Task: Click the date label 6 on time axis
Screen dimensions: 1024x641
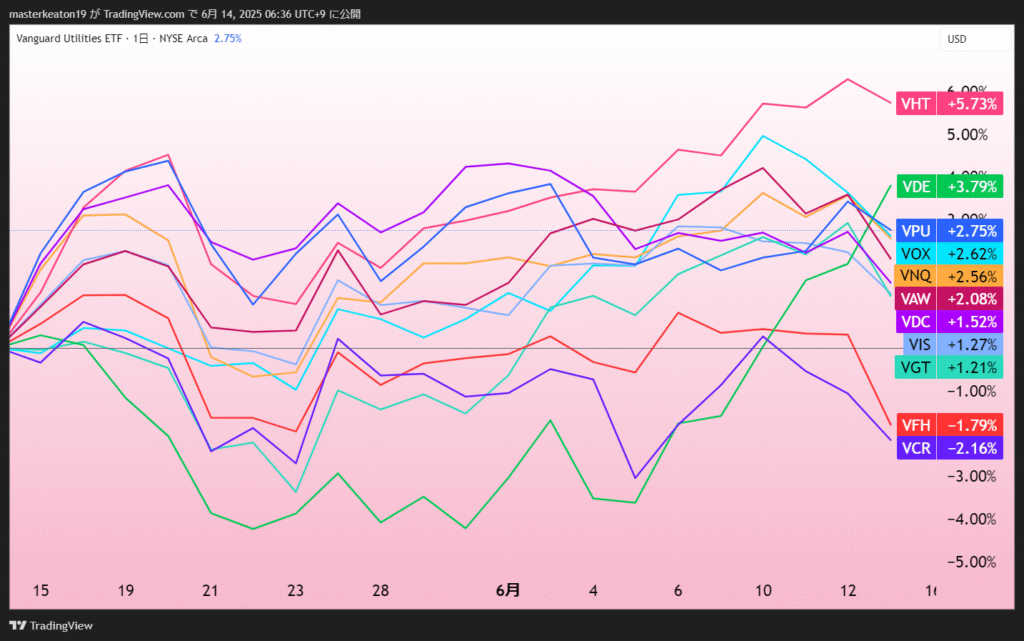Action: coord(678,591)
